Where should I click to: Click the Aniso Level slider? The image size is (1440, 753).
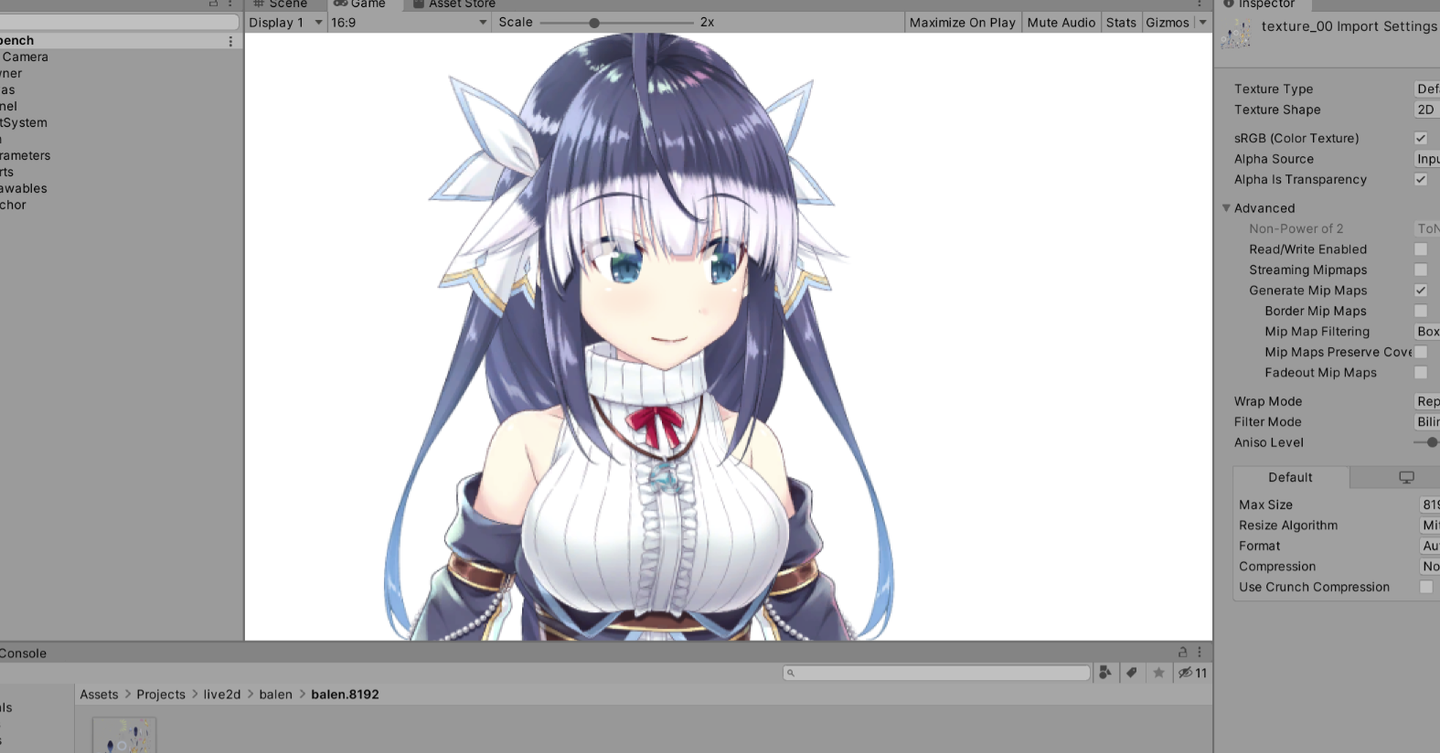tap(1427, 442)
